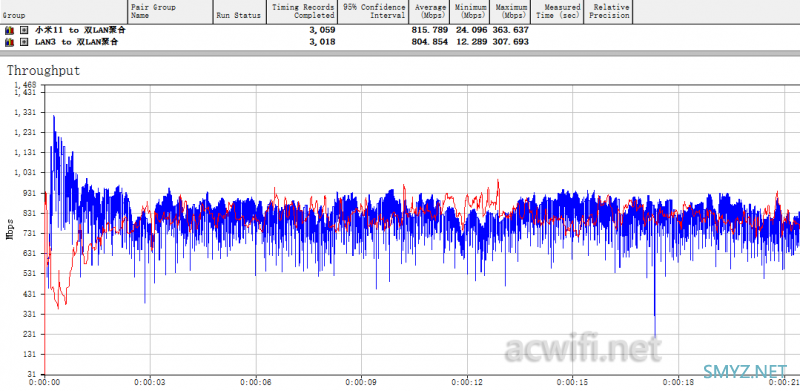Click the minimum value 24.096
The width and height of the screenshot is (800, 391).
coord(471,30)
